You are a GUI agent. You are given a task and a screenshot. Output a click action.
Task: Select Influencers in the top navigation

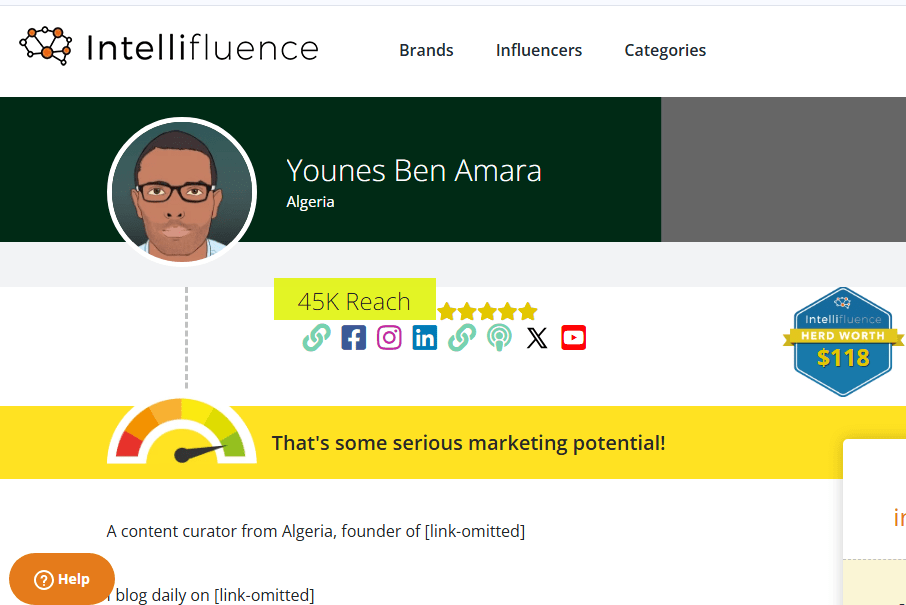point(538,50)
